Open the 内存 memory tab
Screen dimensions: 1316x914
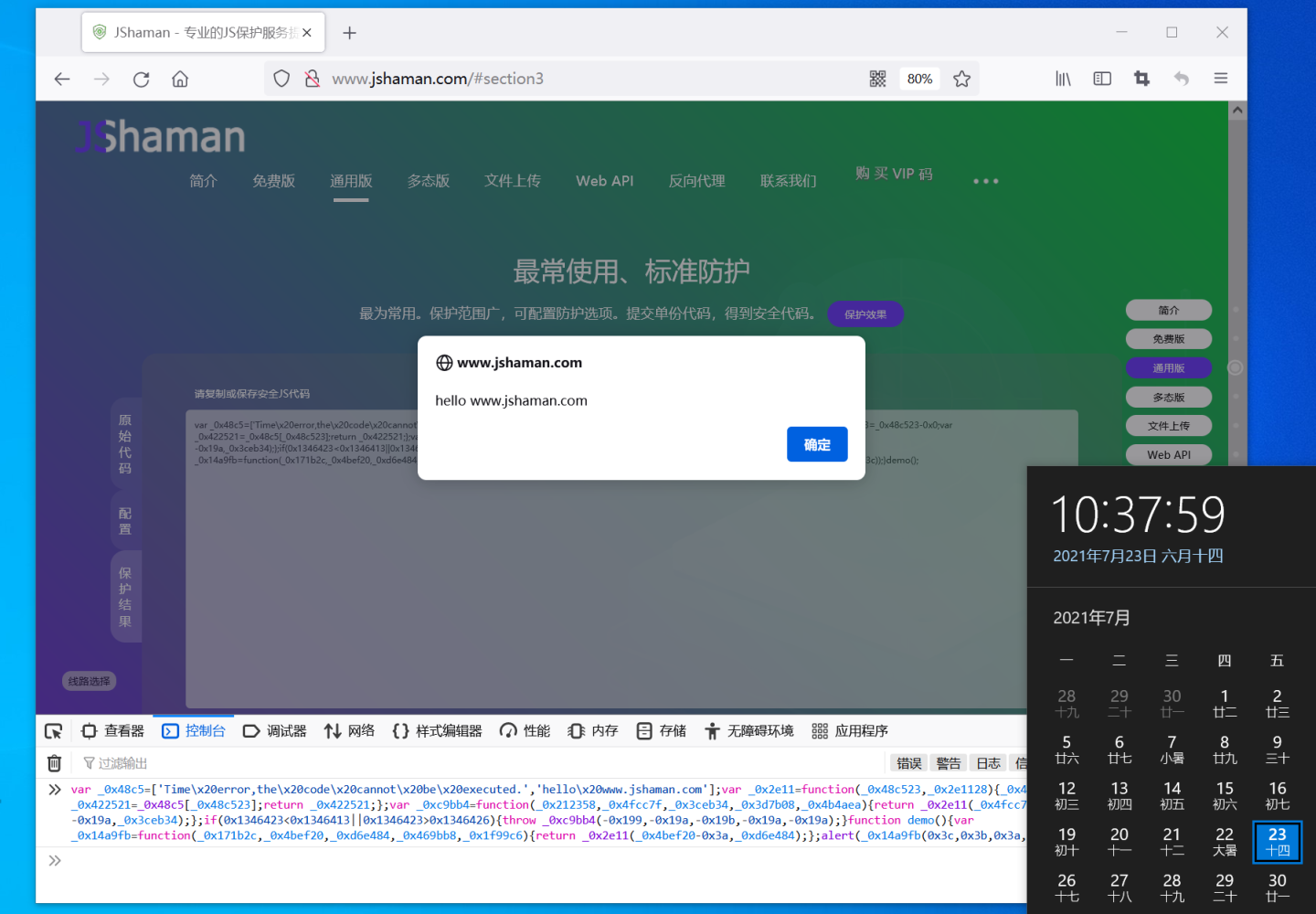[593, 731]
